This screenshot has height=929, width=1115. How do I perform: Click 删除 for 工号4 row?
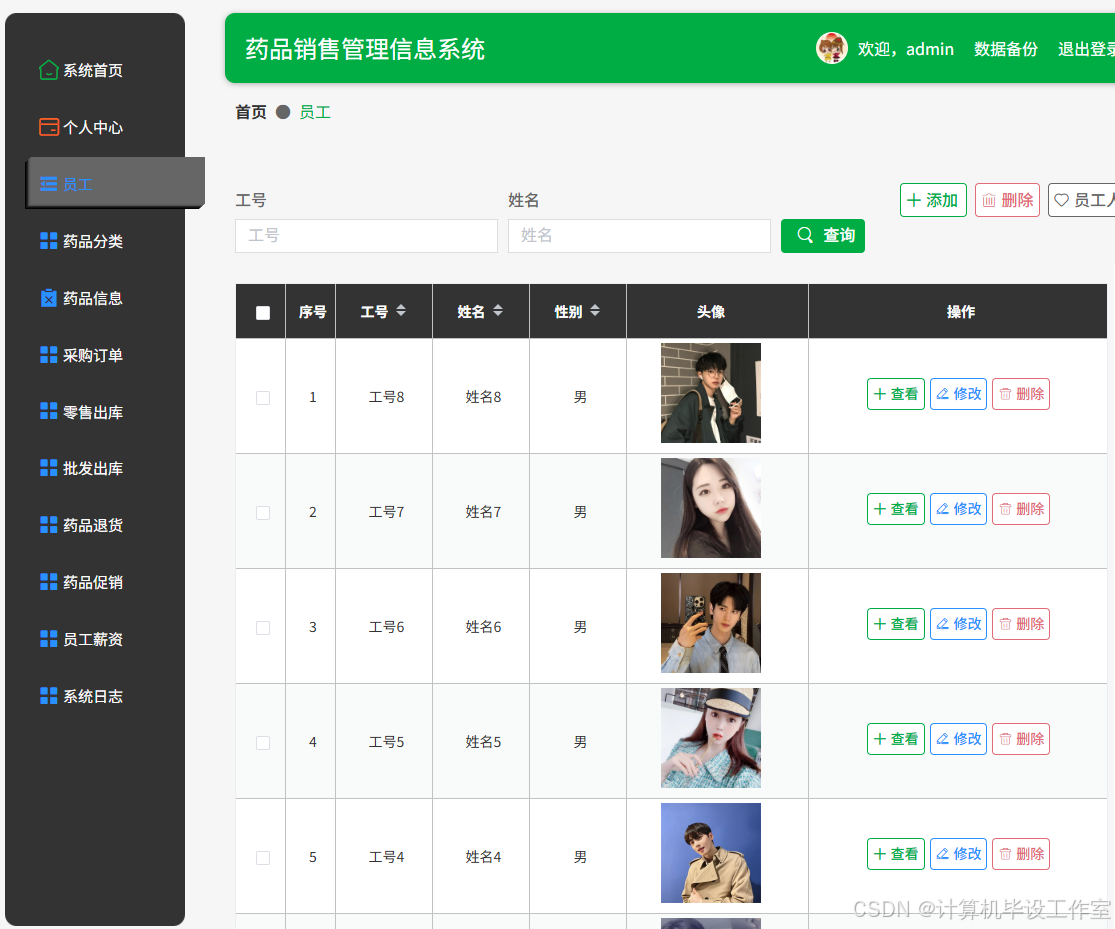(x=1021, y=854)
